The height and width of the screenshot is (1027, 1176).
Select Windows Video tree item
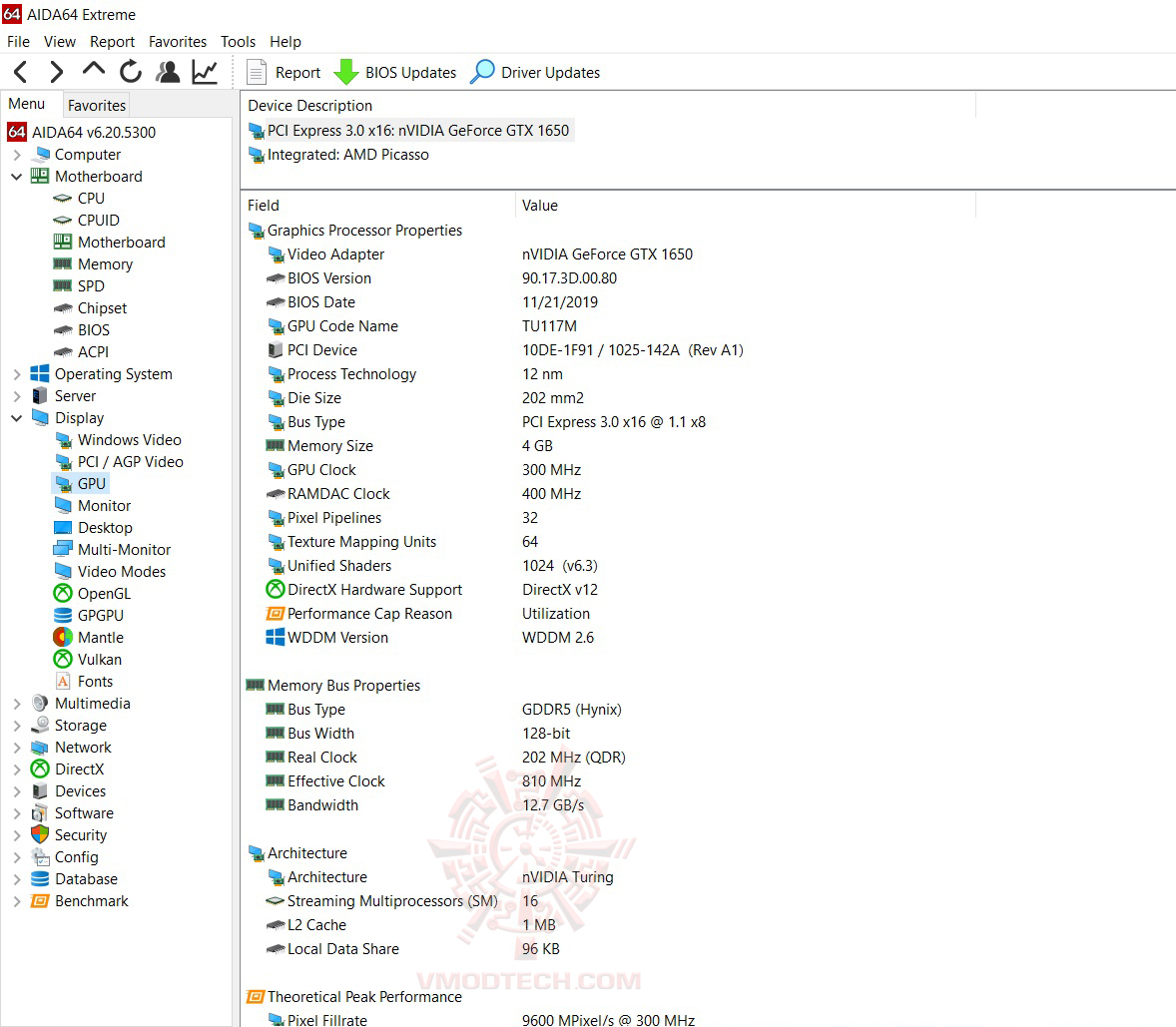[x=129, y=439]
